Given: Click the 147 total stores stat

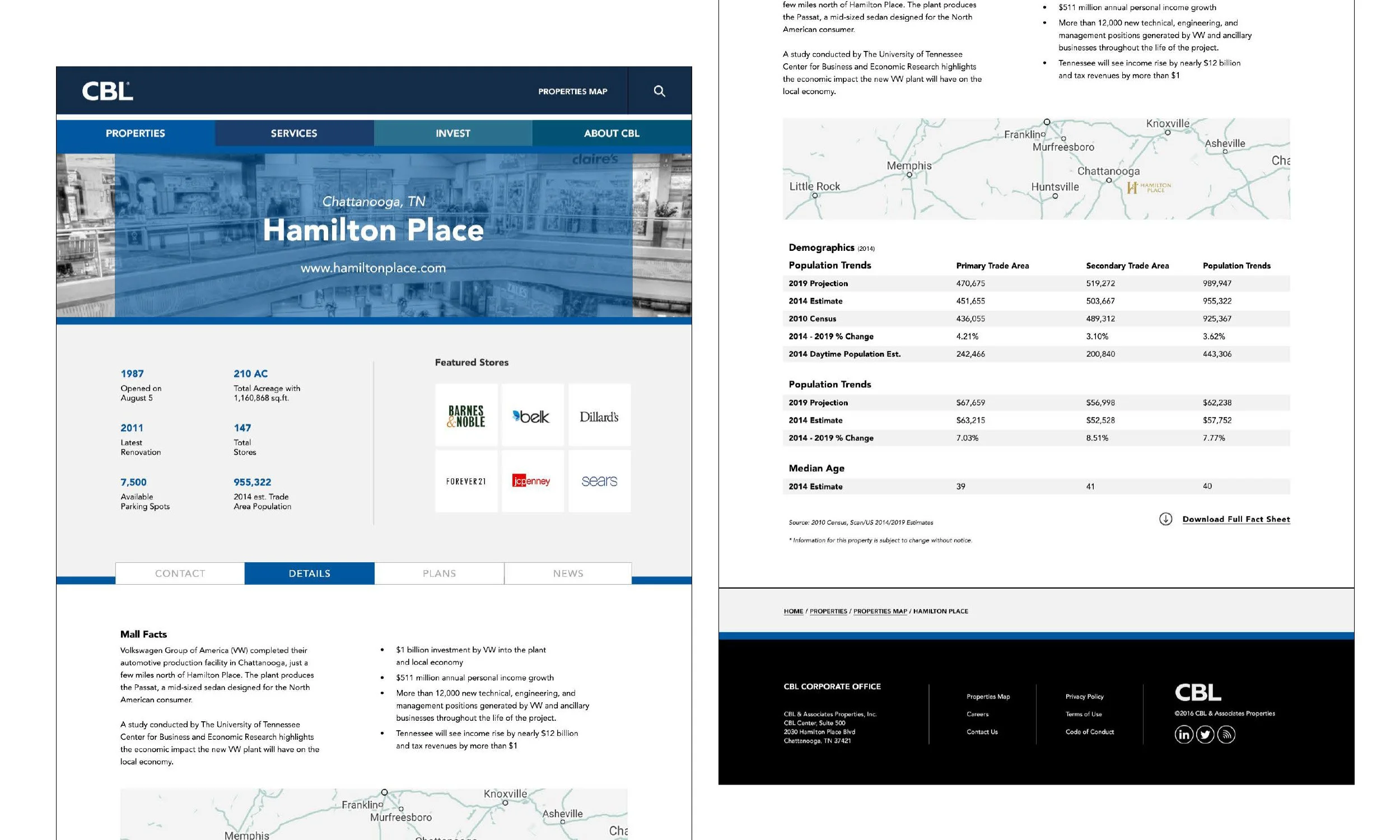Looking at the screenshot, I should 242,428.
